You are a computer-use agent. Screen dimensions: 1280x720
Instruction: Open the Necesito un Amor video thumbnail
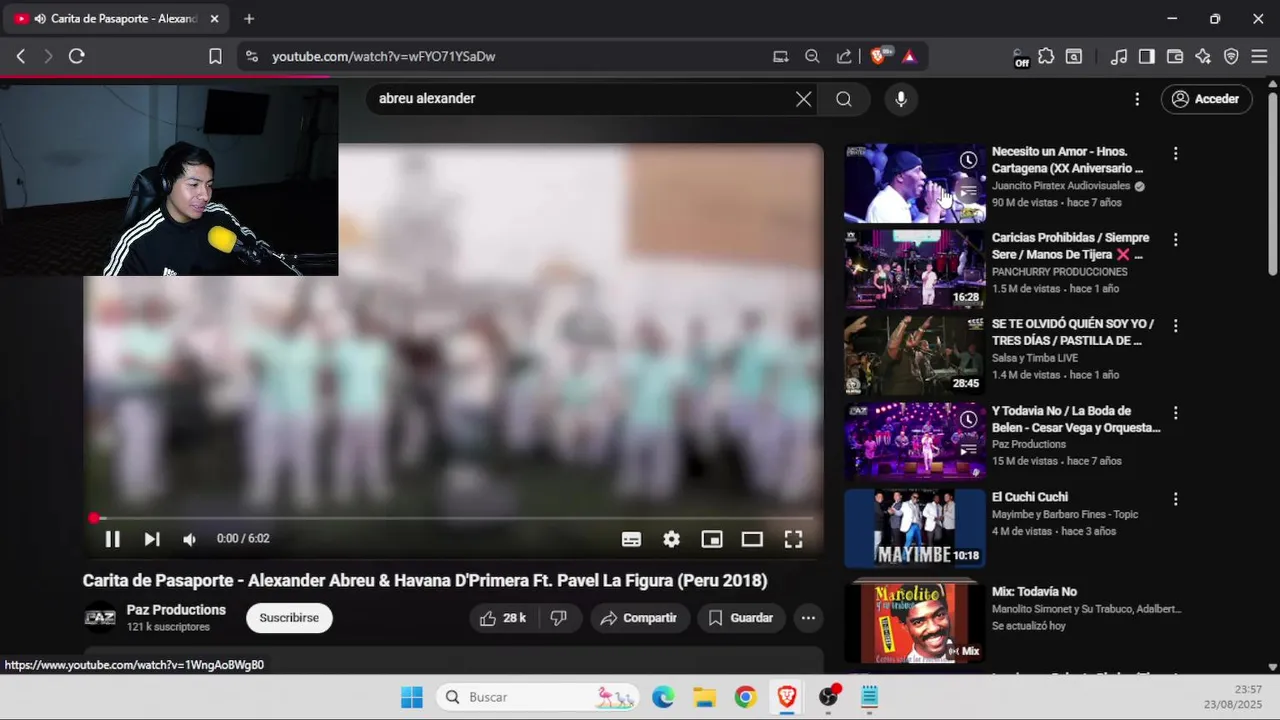(914, 183)
